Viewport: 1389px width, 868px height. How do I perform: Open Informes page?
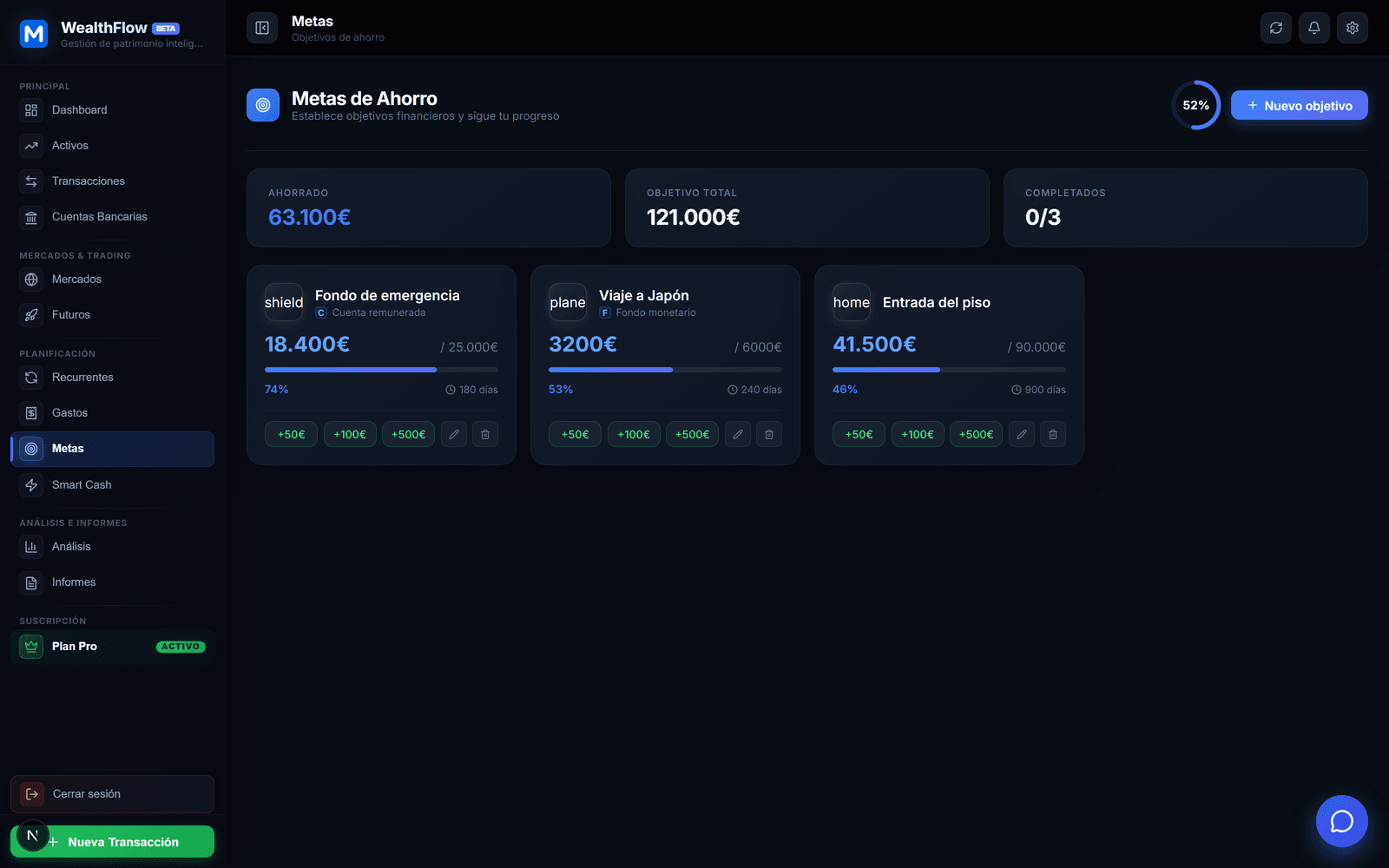click(x=112, y=582)
